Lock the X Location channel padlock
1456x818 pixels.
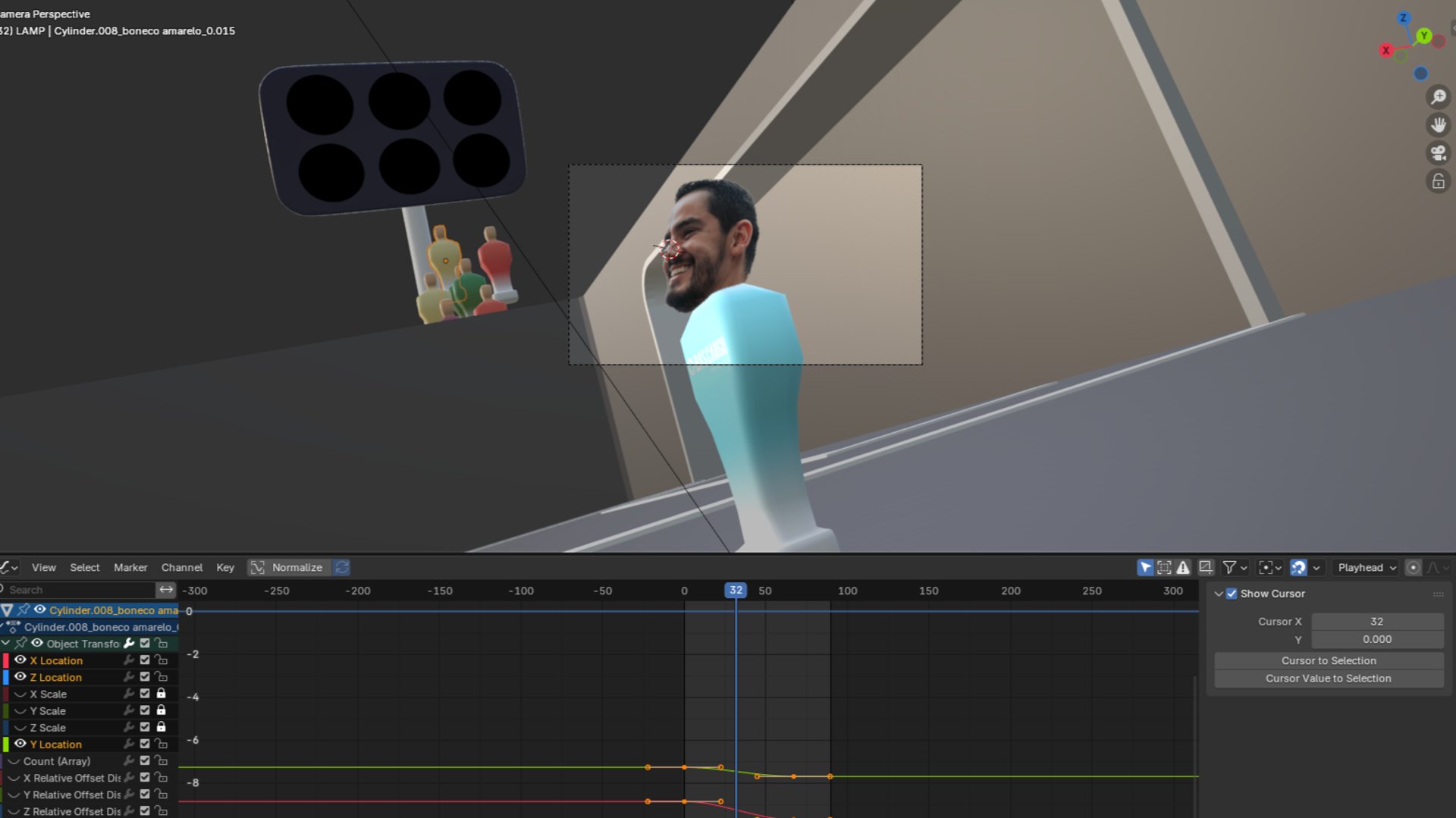click(161, 660)
